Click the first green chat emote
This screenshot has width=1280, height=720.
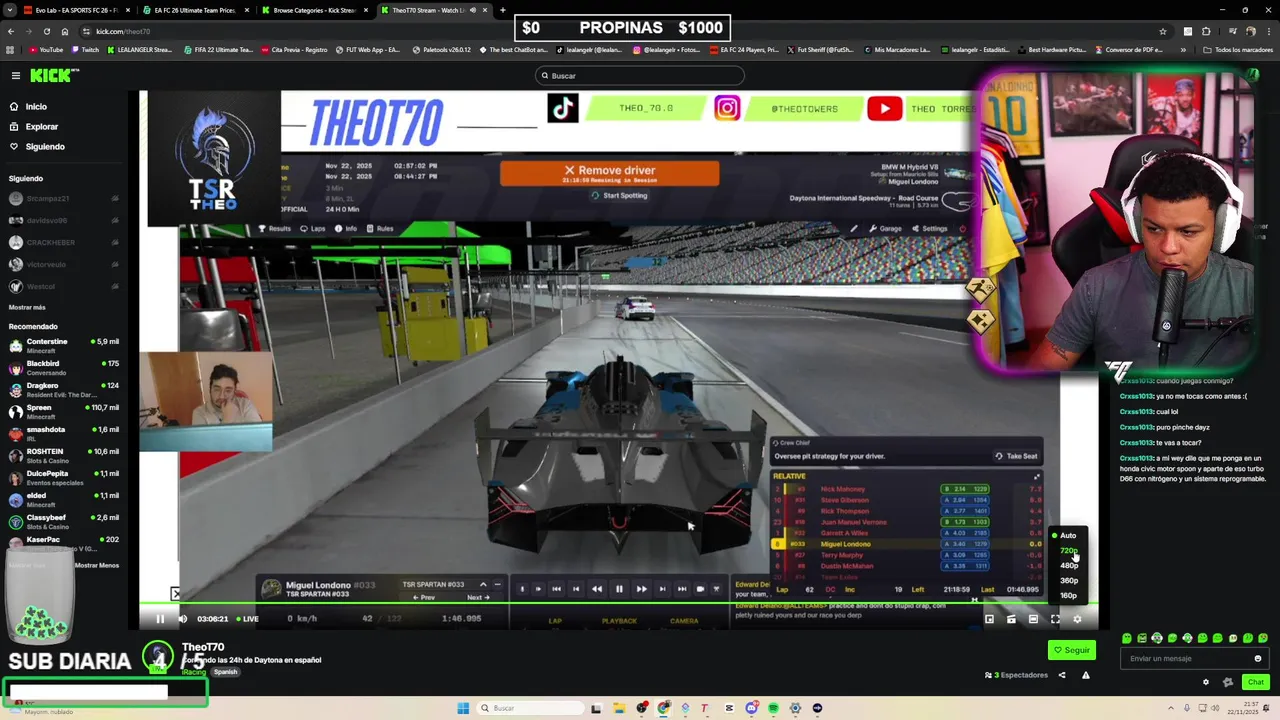pyautogui.click(x=1127, y=638)
